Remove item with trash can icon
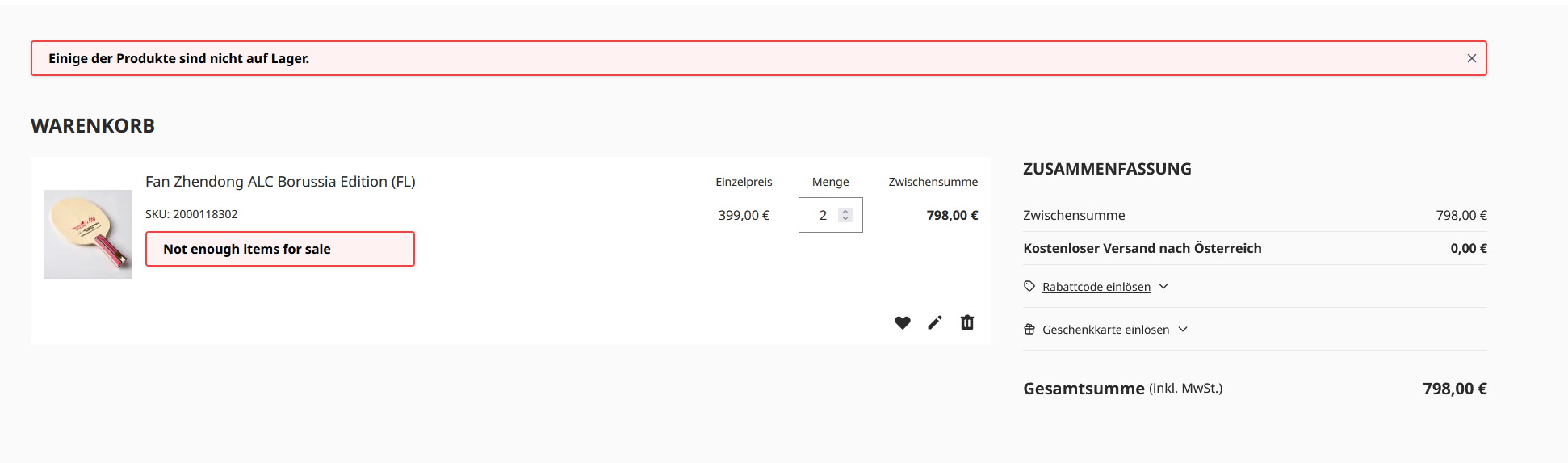This screenshot has width=1568, height=463. [x=967, y=322]
